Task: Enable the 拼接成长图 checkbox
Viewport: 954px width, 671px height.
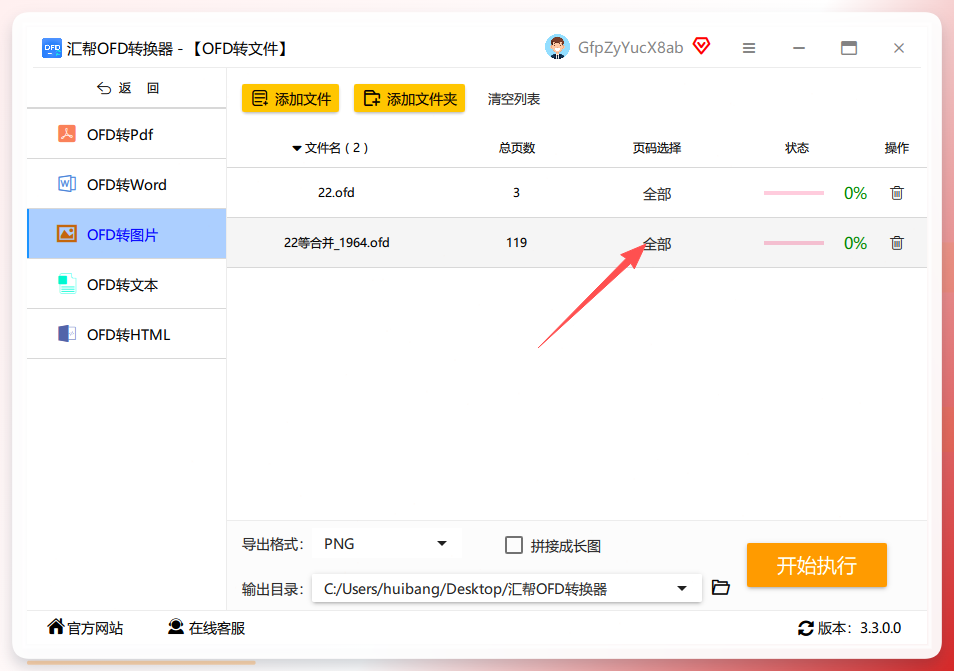Action: [514, 545]
